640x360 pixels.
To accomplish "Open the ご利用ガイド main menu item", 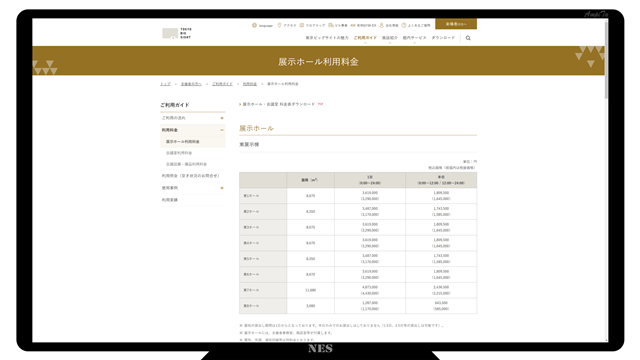I will (x=365, y=38).
